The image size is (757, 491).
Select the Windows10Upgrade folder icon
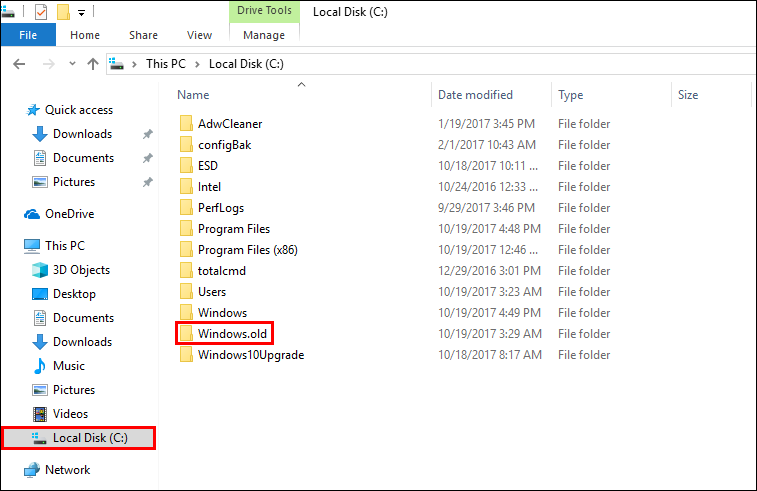point(186,355)
